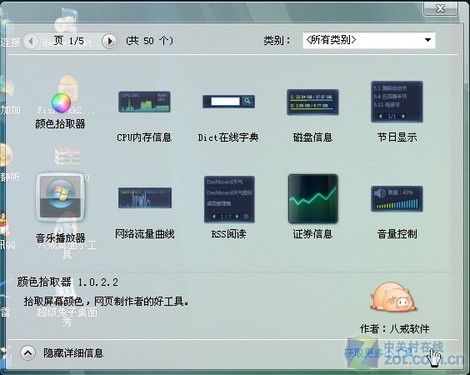
Task: Click the 音量控制 label
Action: pyautogui.click(x=397, y=234)
